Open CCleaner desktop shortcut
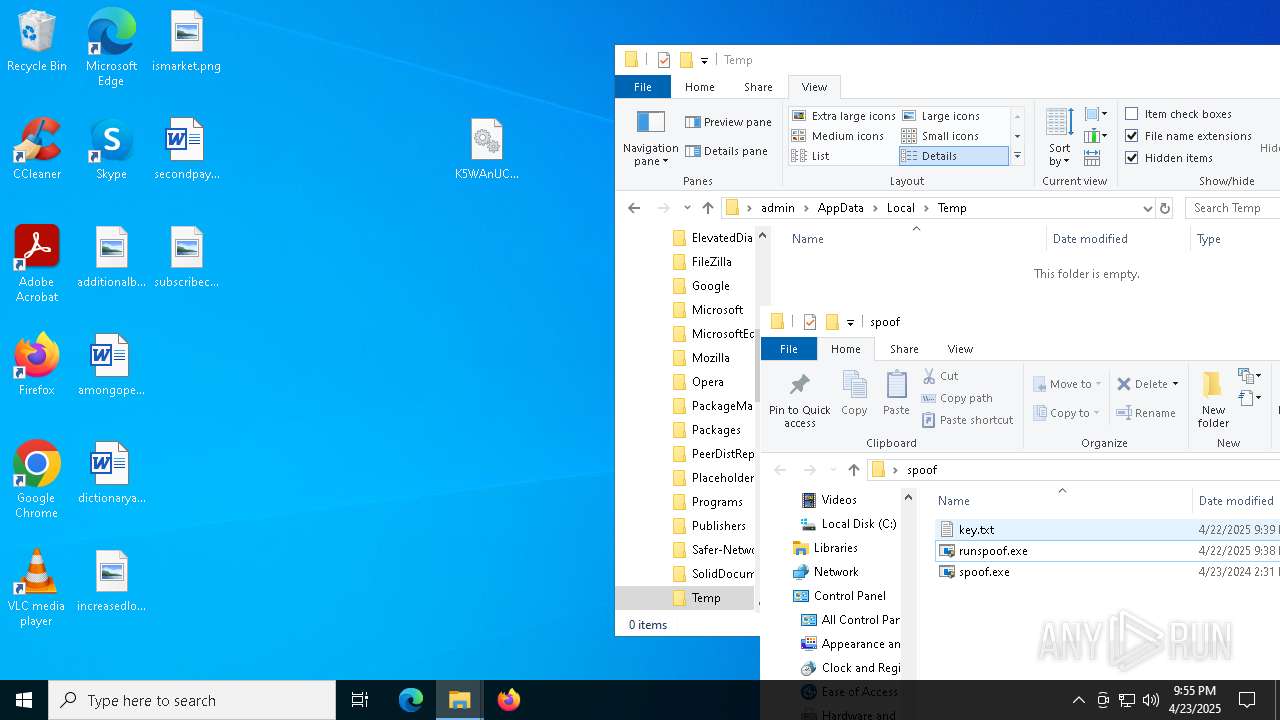The image size is (1280, 720). tap(37, 150)
